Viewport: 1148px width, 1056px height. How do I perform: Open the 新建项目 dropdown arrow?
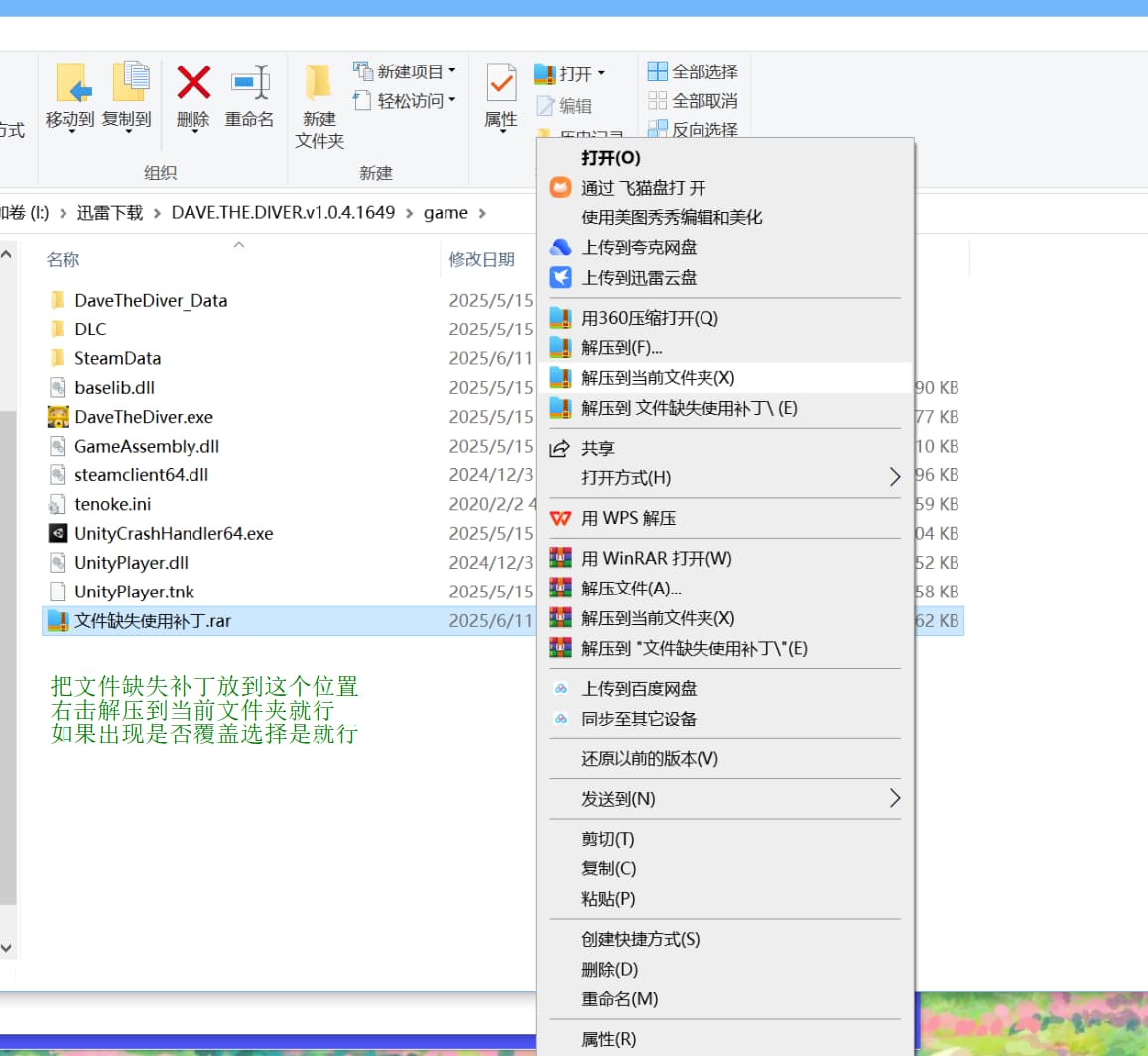[452, 71]
